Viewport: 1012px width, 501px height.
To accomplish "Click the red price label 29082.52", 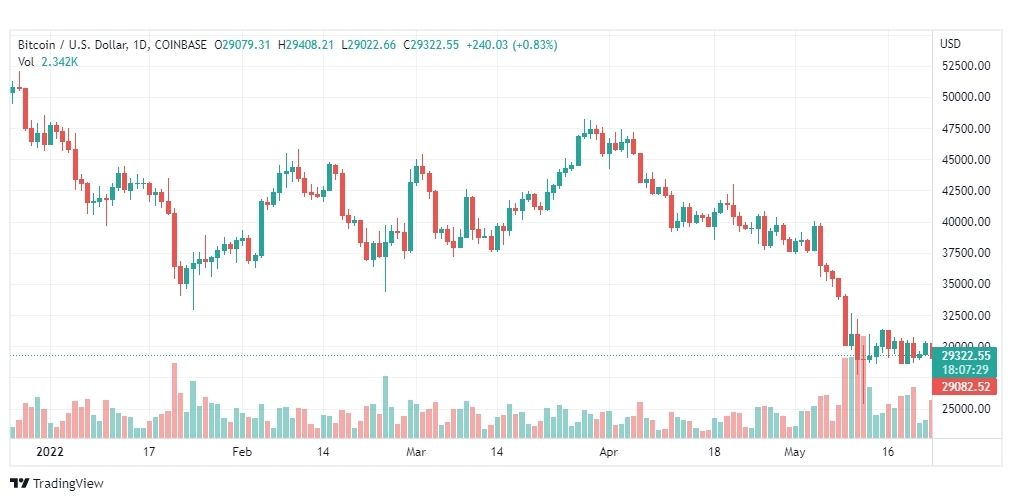I will point(965,387).
